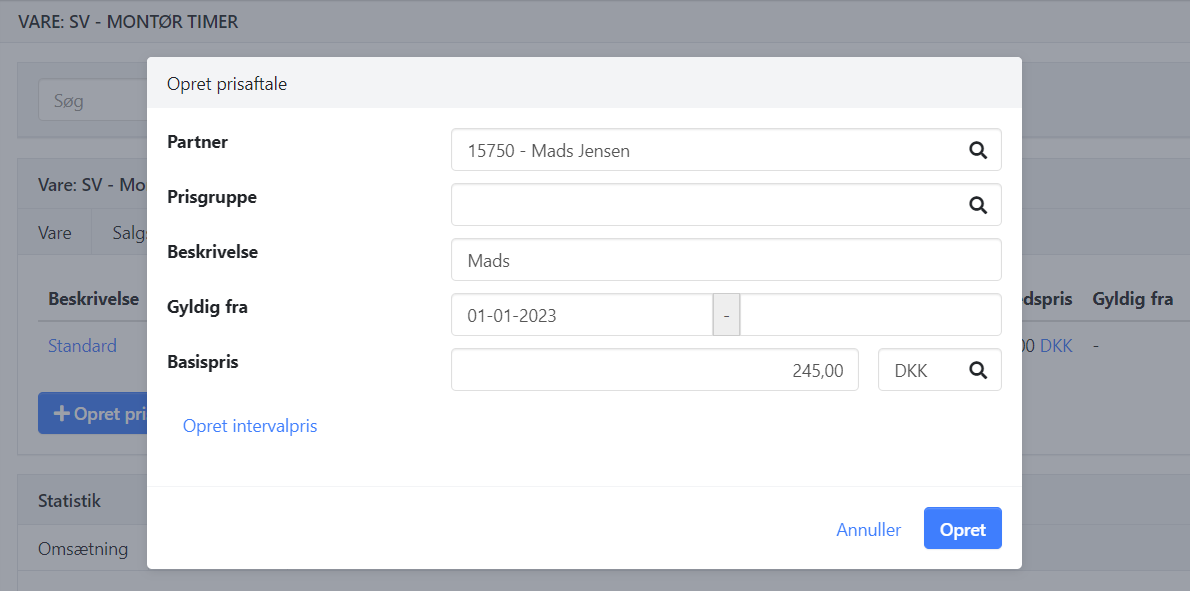Screen dimensions: 1190x591
Task: Click the empty end date field
Action: (x=869, y=315)
